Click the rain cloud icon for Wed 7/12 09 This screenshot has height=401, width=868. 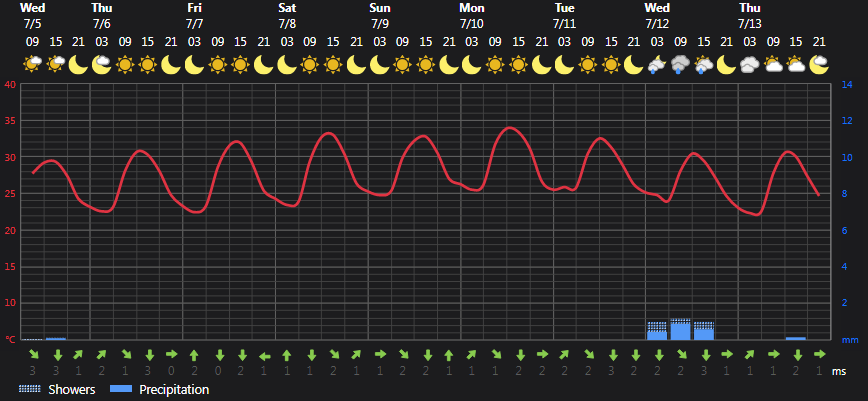click(680, 64)
